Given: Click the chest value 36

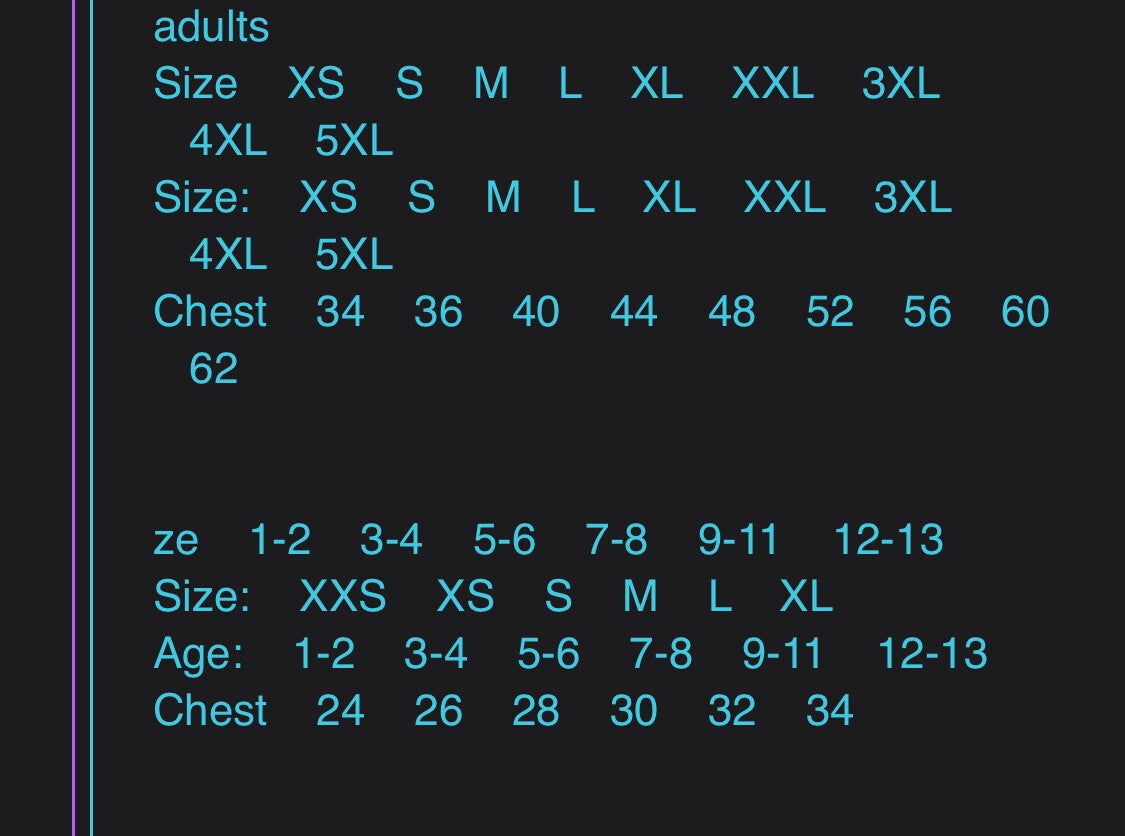Looking at the screenshot, I should point(438,312).
